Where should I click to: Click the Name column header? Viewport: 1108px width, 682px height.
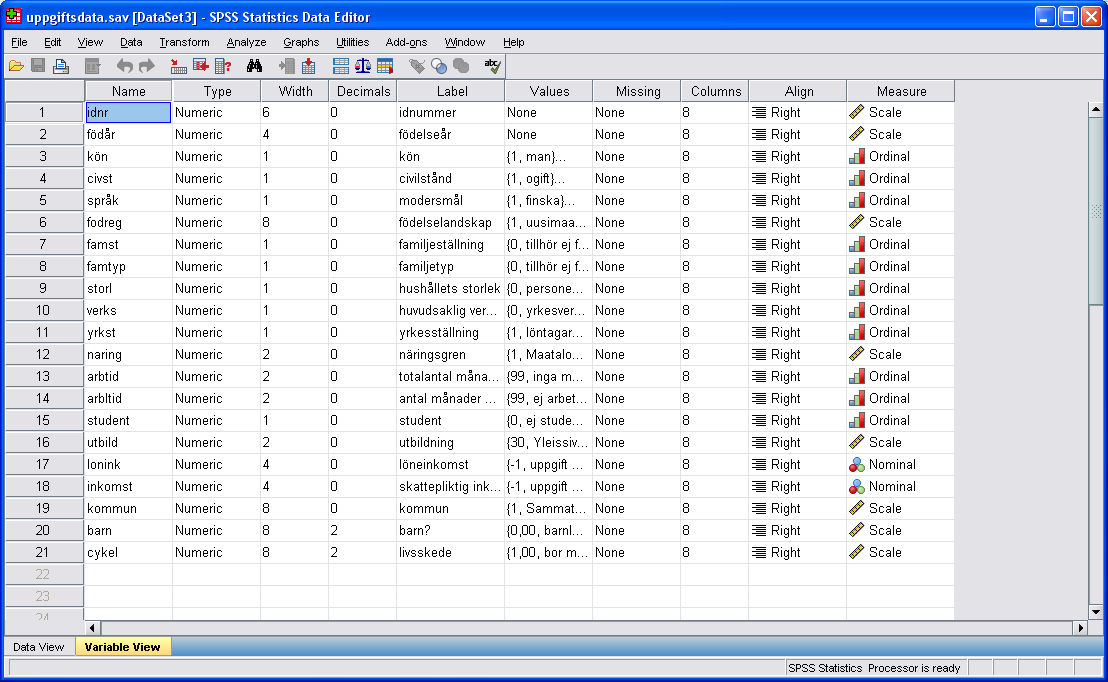[129, 91]
